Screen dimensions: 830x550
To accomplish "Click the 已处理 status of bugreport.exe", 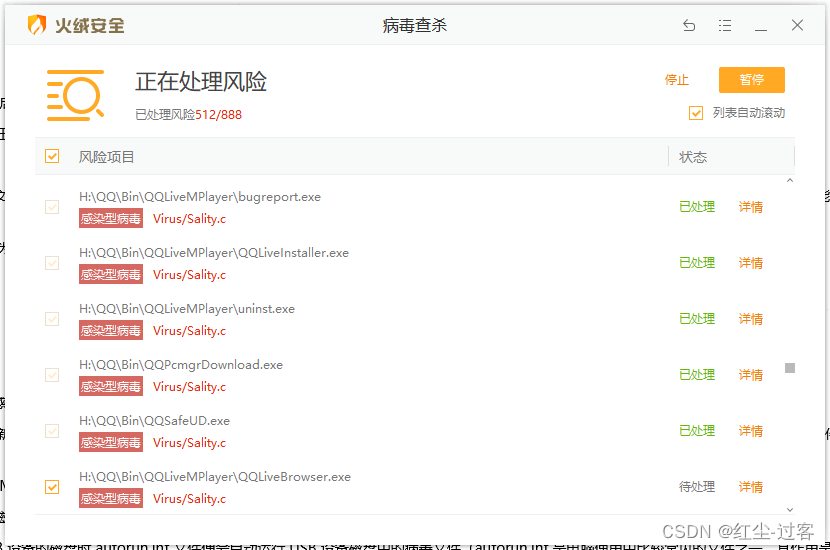I will pyautogui.click(x=697, y=207).
